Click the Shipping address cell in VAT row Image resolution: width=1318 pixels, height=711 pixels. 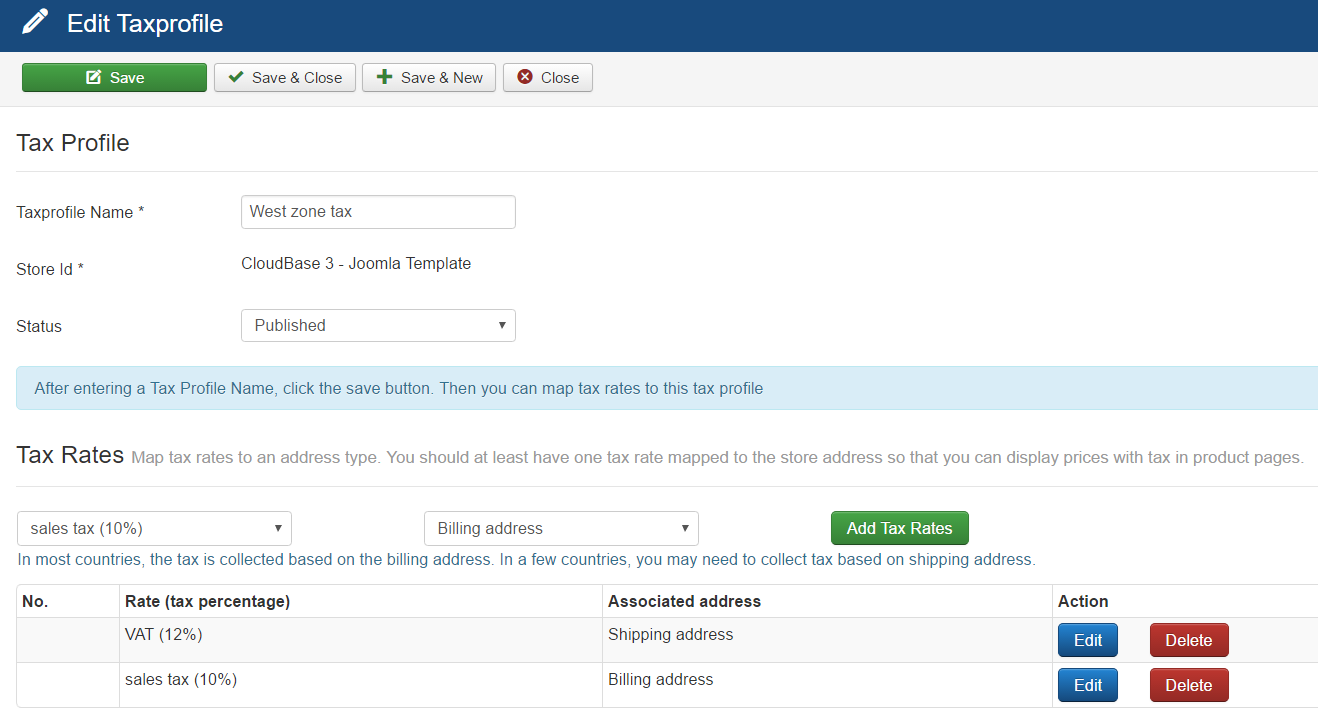click(670, 635)
